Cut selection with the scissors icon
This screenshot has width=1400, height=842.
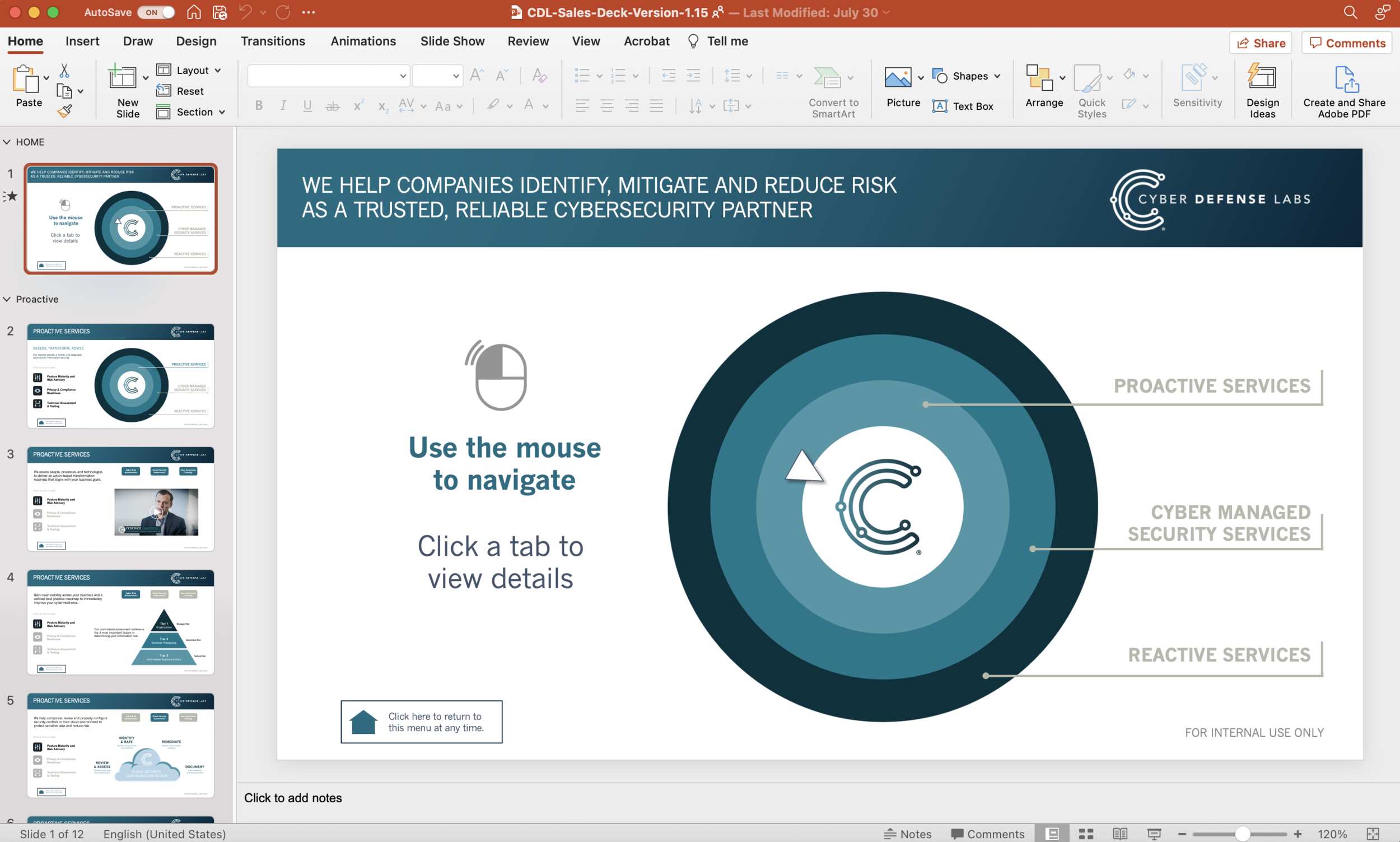point(64,71)
